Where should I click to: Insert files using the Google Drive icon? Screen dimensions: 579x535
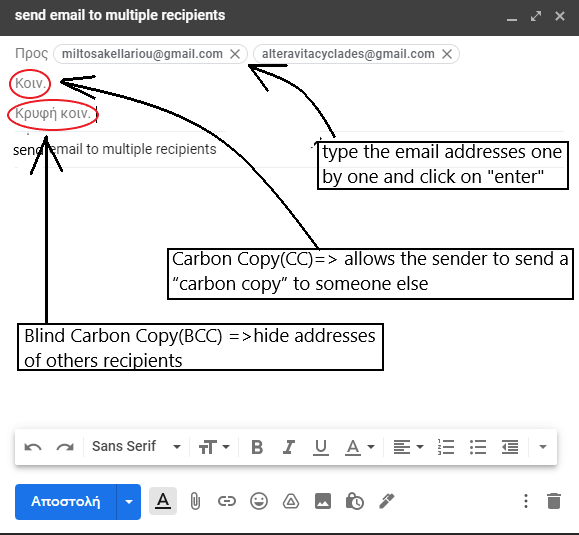291,501
